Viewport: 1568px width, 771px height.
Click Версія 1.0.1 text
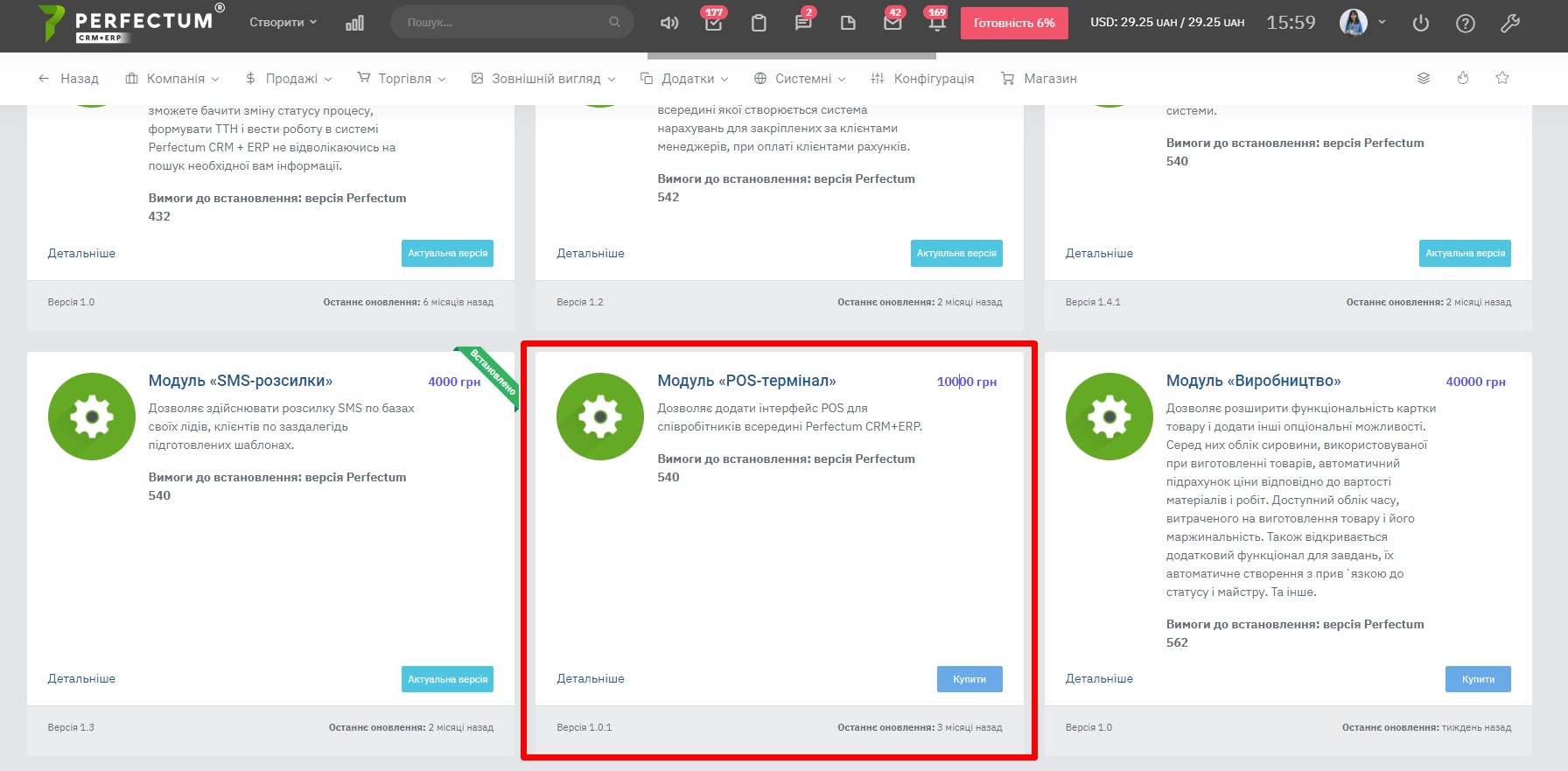(x=584, y=727)
